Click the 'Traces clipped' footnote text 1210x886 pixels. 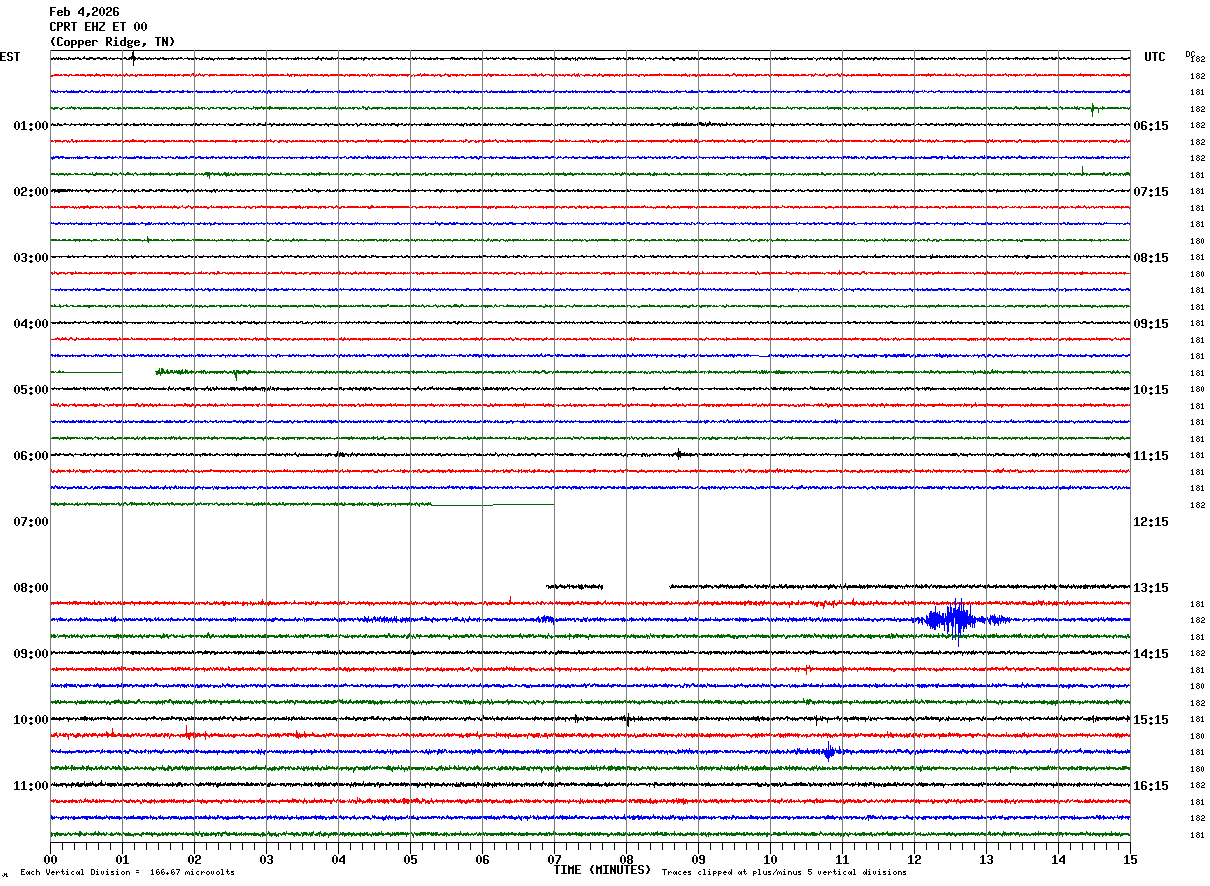pos(784,873)
